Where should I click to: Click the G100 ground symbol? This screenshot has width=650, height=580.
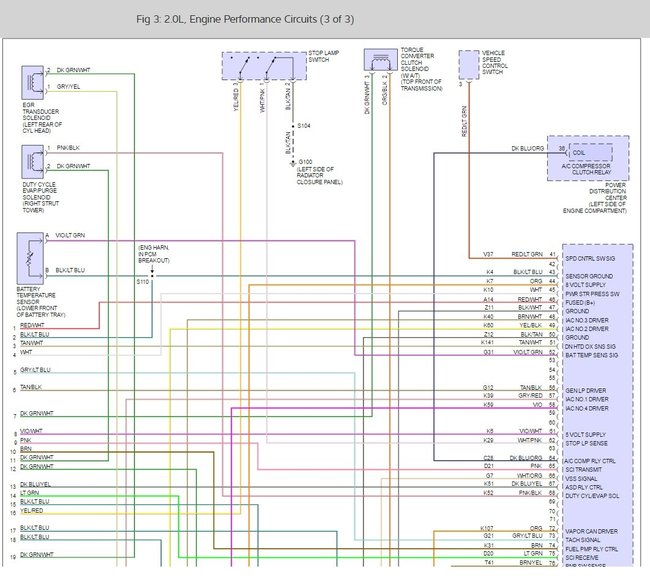click(x=293, y=164)
